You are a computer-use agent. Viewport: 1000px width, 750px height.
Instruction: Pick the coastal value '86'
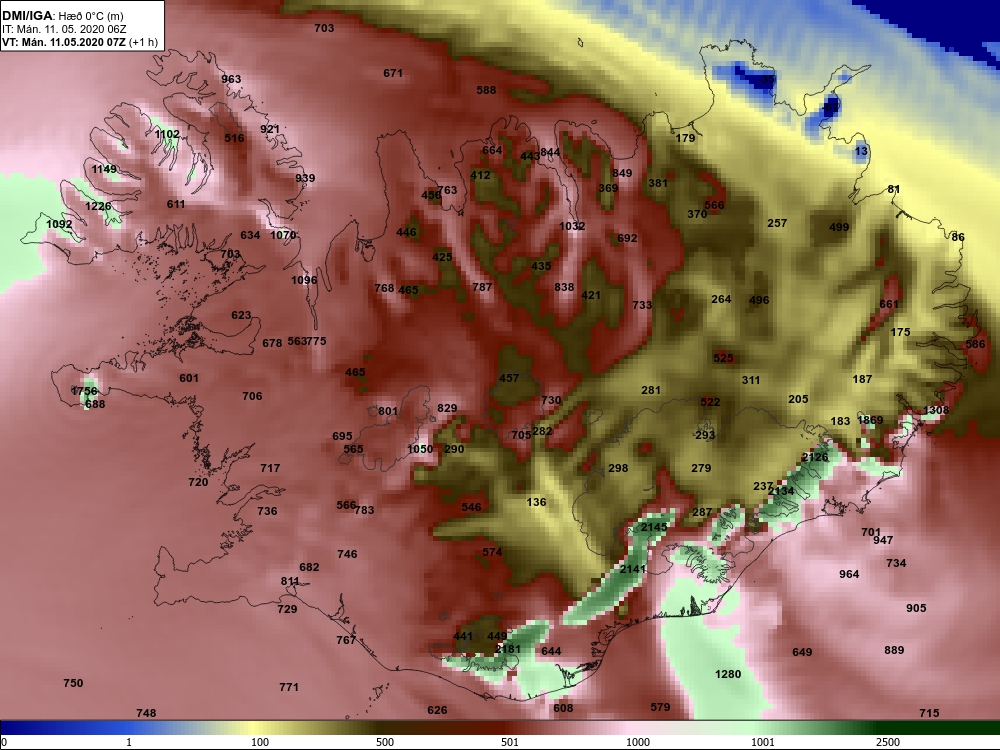point(958,237)
